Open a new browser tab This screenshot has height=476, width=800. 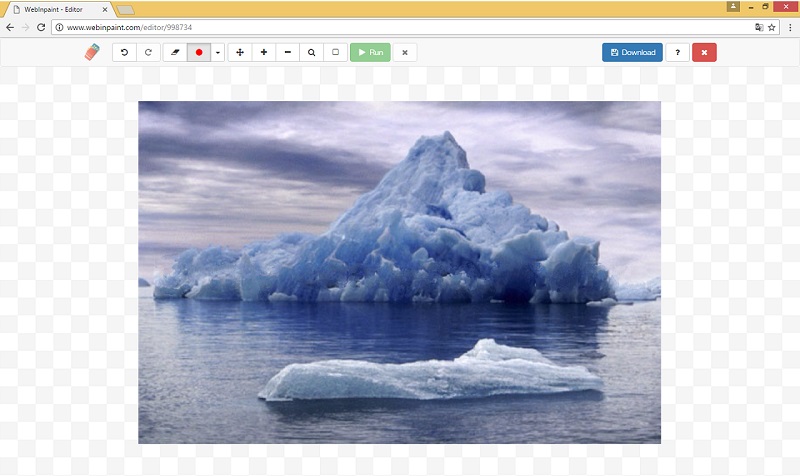126,10
